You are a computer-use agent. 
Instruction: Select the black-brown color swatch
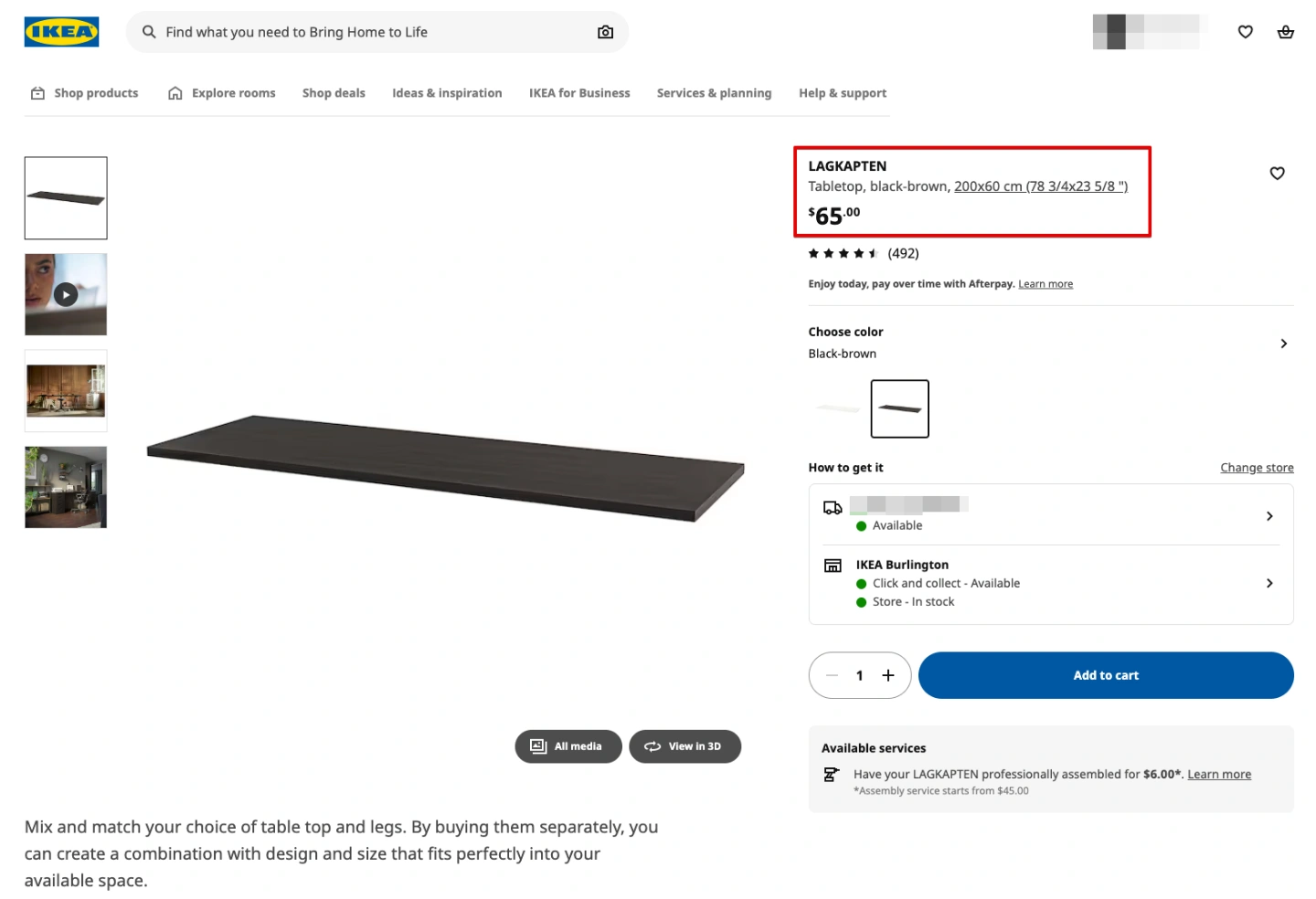[899, 408]
